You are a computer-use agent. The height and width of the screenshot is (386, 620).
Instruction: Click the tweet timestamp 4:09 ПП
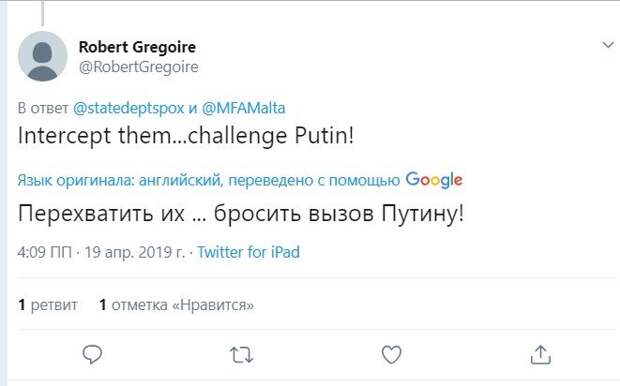(44, 252)
